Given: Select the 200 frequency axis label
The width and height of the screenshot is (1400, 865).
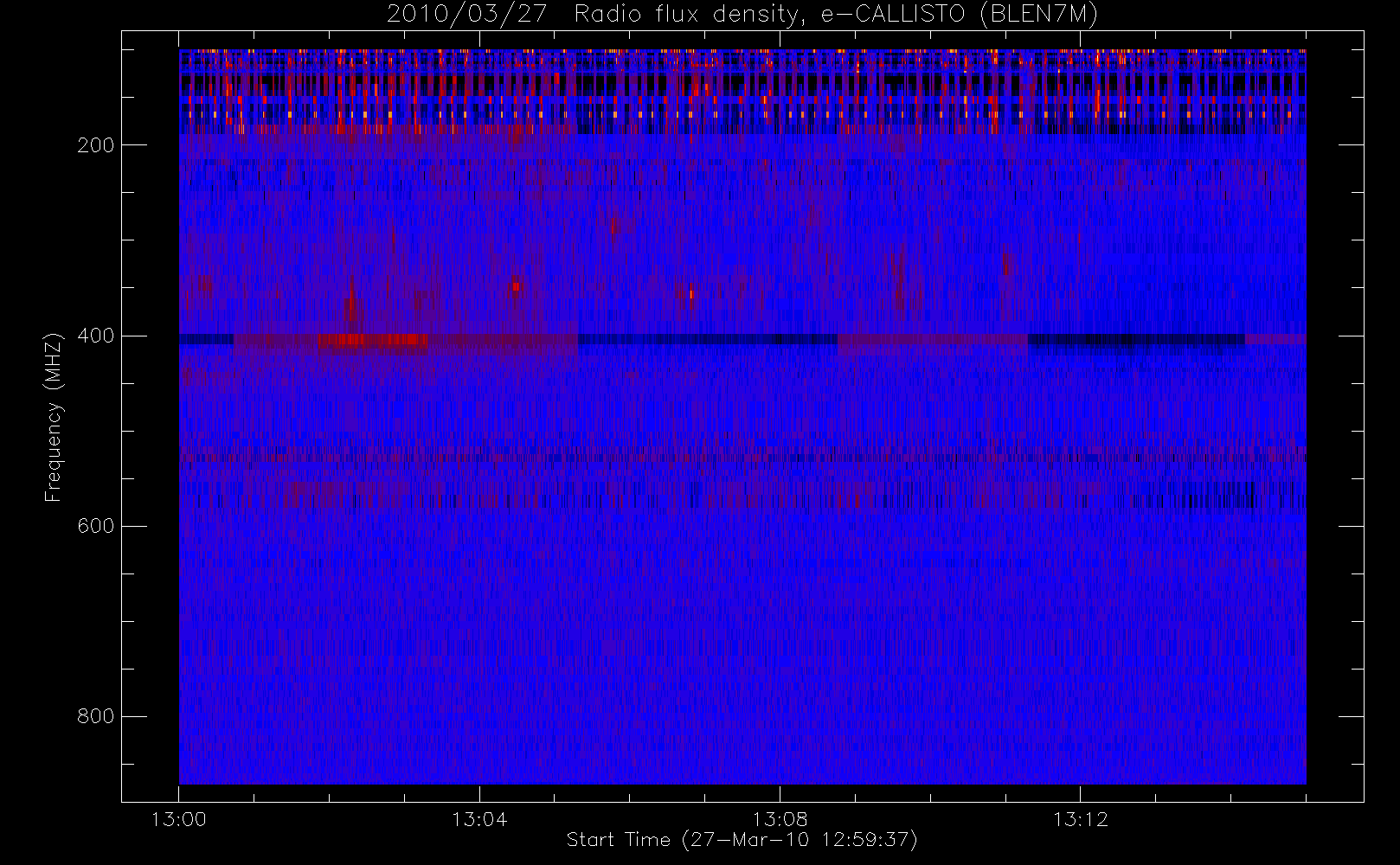Looking at the screenshot, I should pos(96,145).
